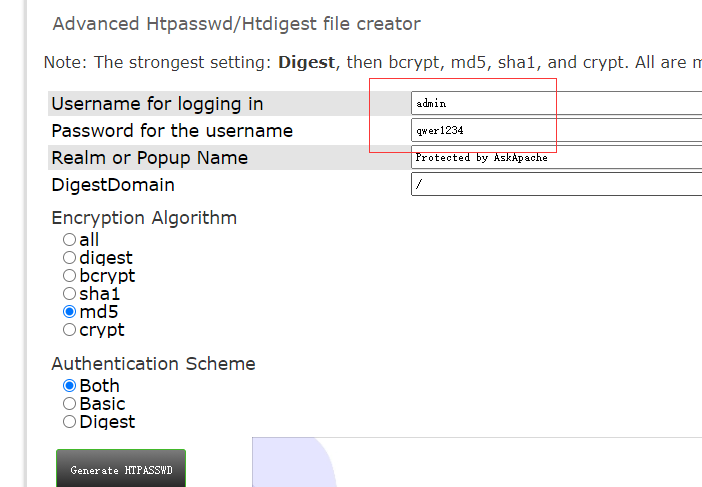The height and width of the screenshot is (487, 702).
Task: Select the crypt encryption option
Action: (69, 330)
